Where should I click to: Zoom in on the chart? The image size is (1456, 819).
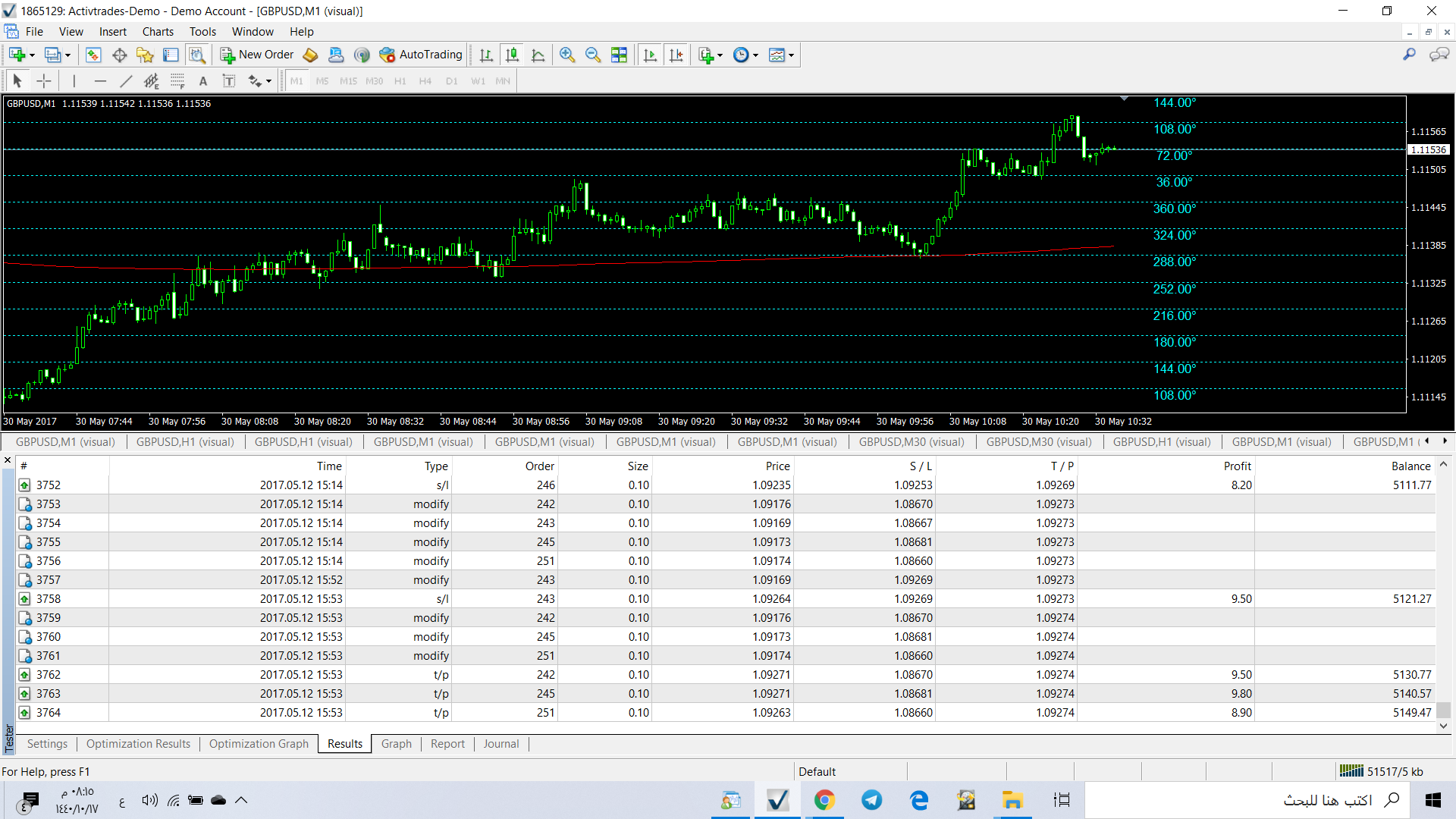[566, 55]
